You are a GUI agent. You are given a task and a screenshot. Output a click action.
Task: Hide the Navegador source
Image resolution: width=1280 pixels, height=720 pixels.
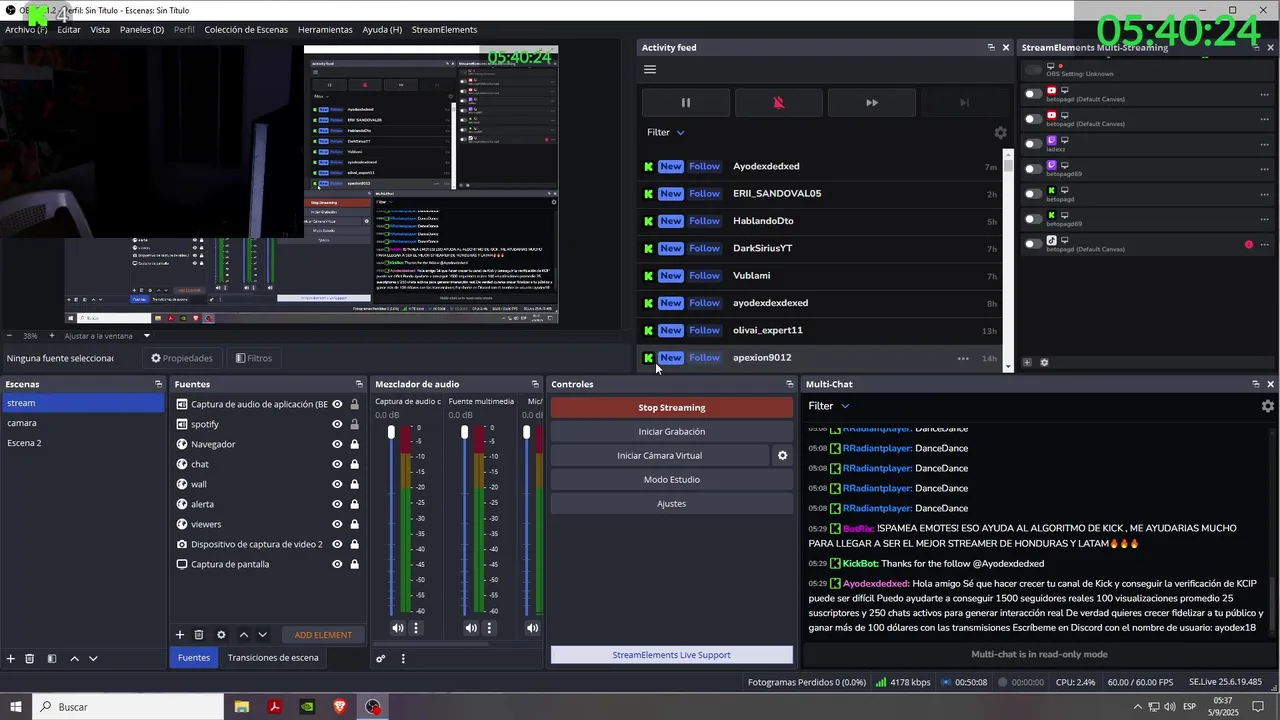pyautogui.click(x=337, y=444)
